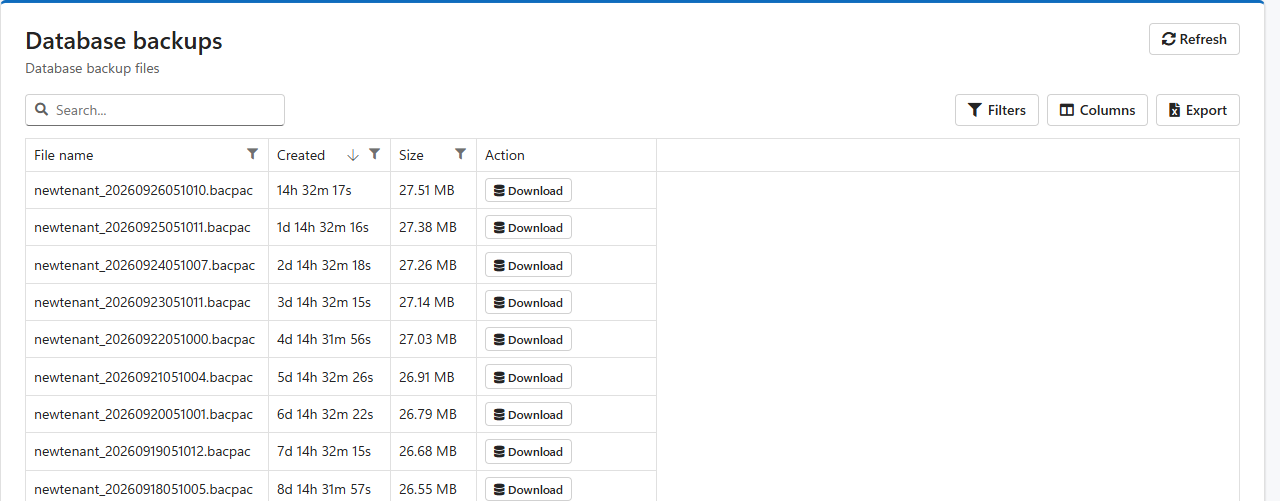Download newtenant_20260925051011.bacpac backup

pyautogui.click(x=528, y=227)
